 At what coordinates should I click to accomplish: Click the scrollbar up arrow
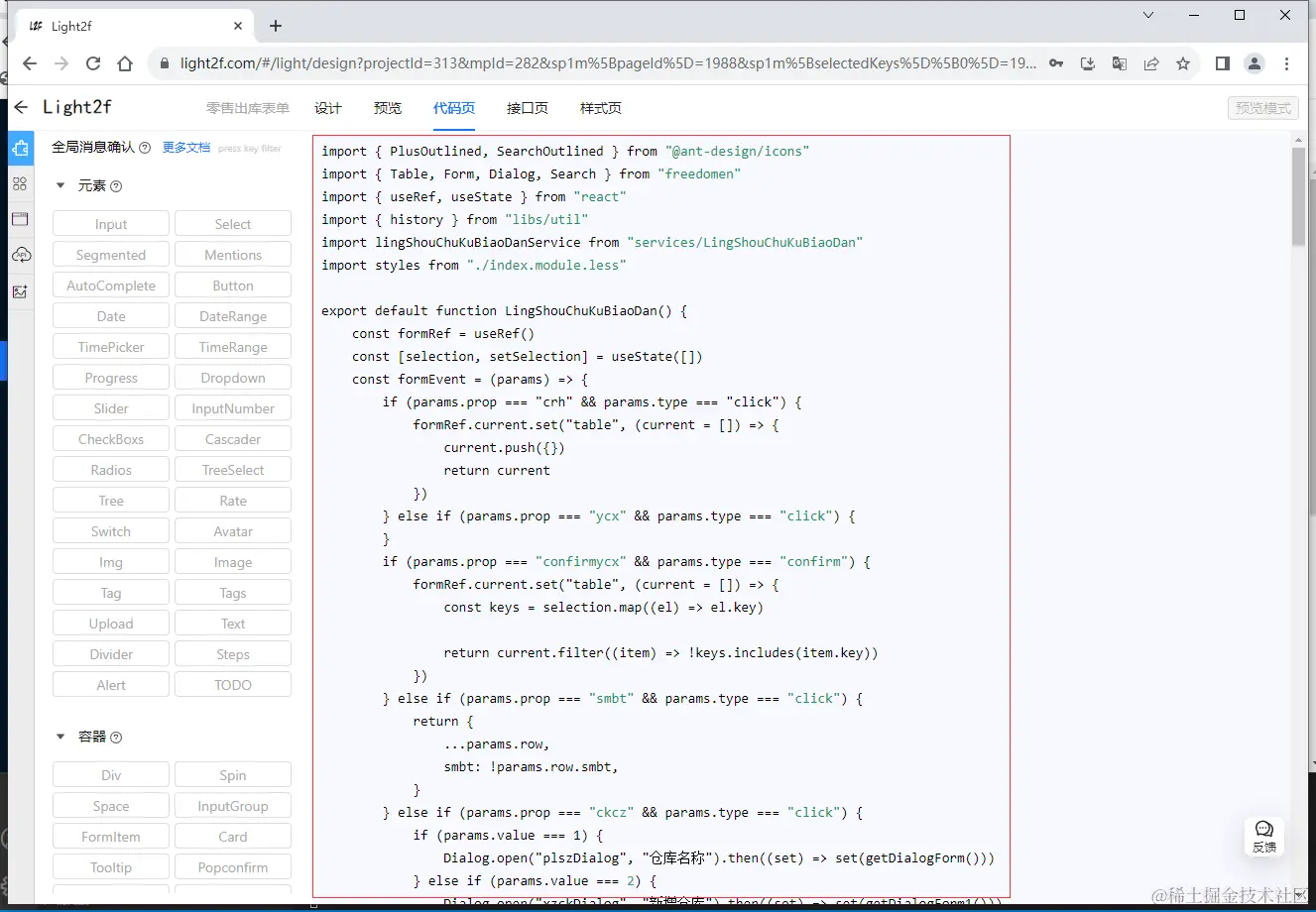point(1298,142)
